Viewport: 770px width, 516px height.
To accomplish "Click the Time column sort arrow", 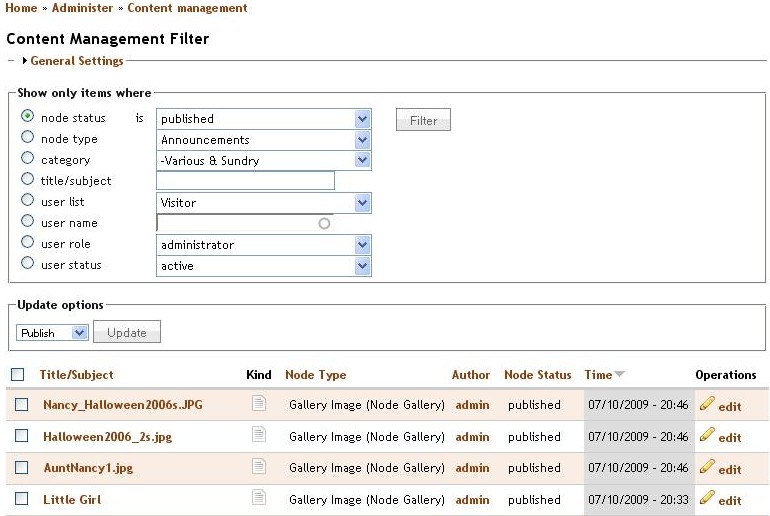I will pos(620,375).
